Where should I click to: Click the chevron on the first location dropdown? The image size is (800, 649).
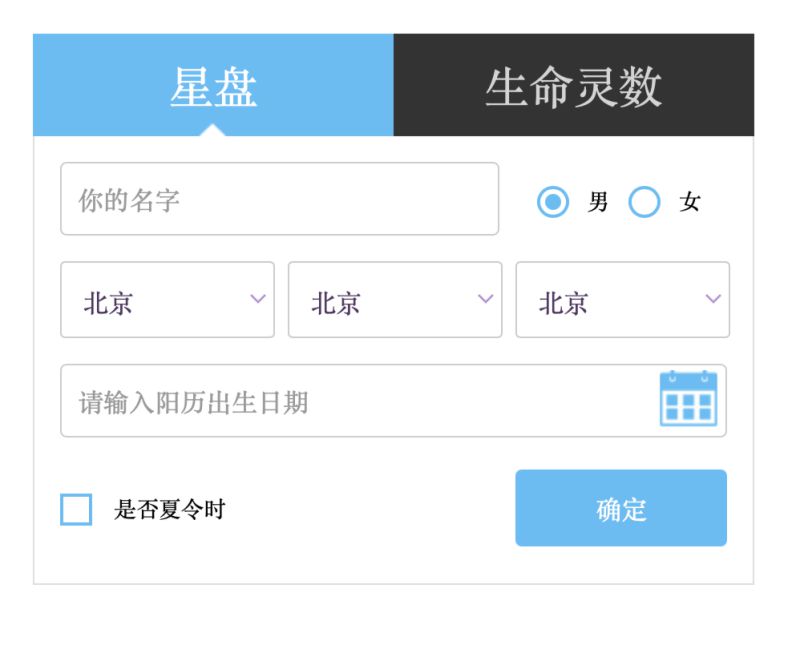[258, 300]
